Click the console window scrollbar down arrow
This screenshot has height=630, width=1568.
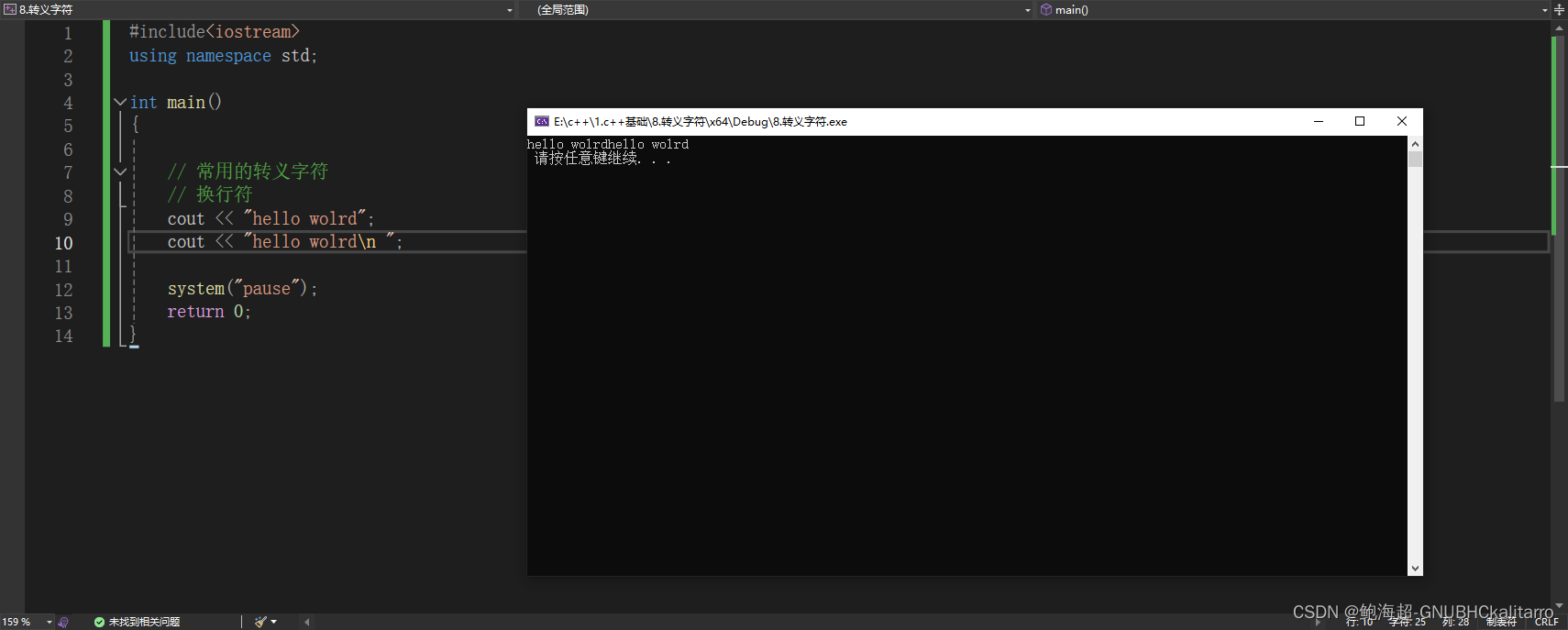pyautogui.click(x=1415, y=569)
